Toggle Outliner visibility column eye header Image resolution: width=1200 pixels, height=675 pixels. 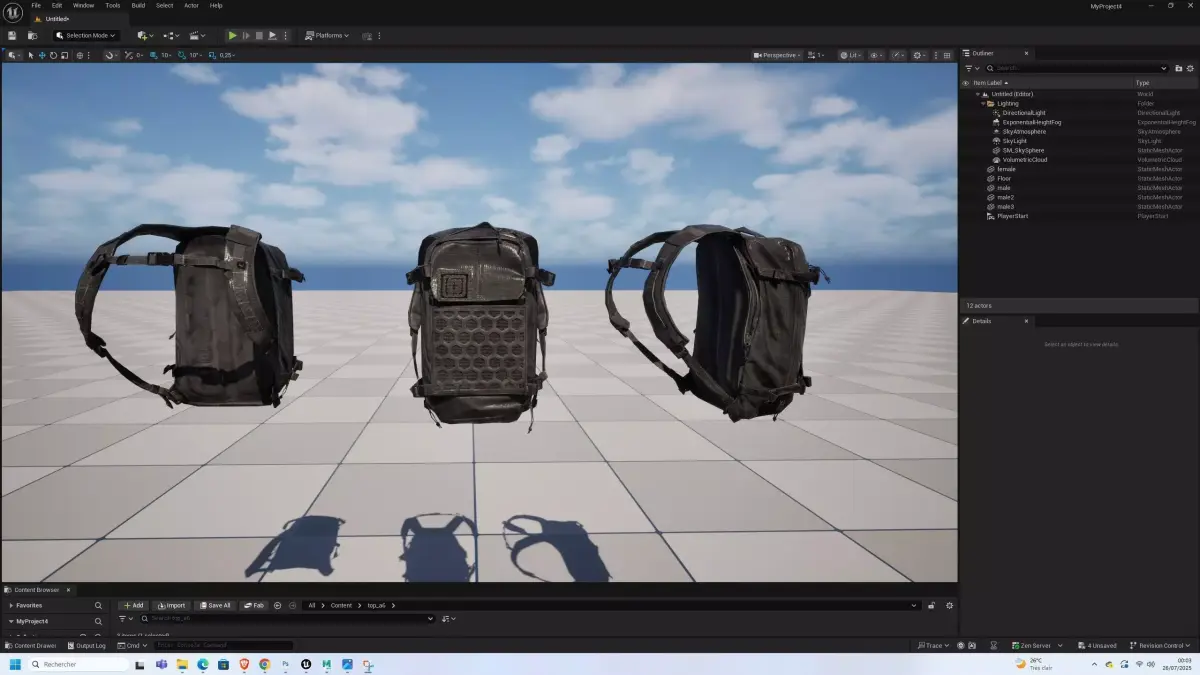pyautogui.click(x=966, y=83)
